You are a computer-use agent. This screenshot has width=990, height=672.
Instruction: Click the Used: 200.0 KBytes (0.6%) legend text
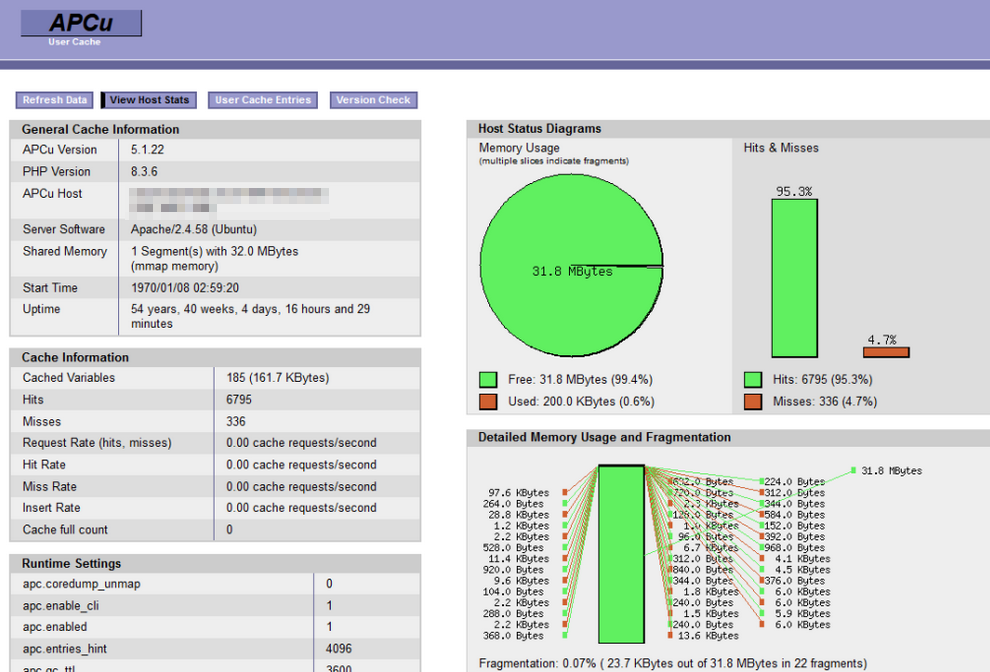coord(581,402)
